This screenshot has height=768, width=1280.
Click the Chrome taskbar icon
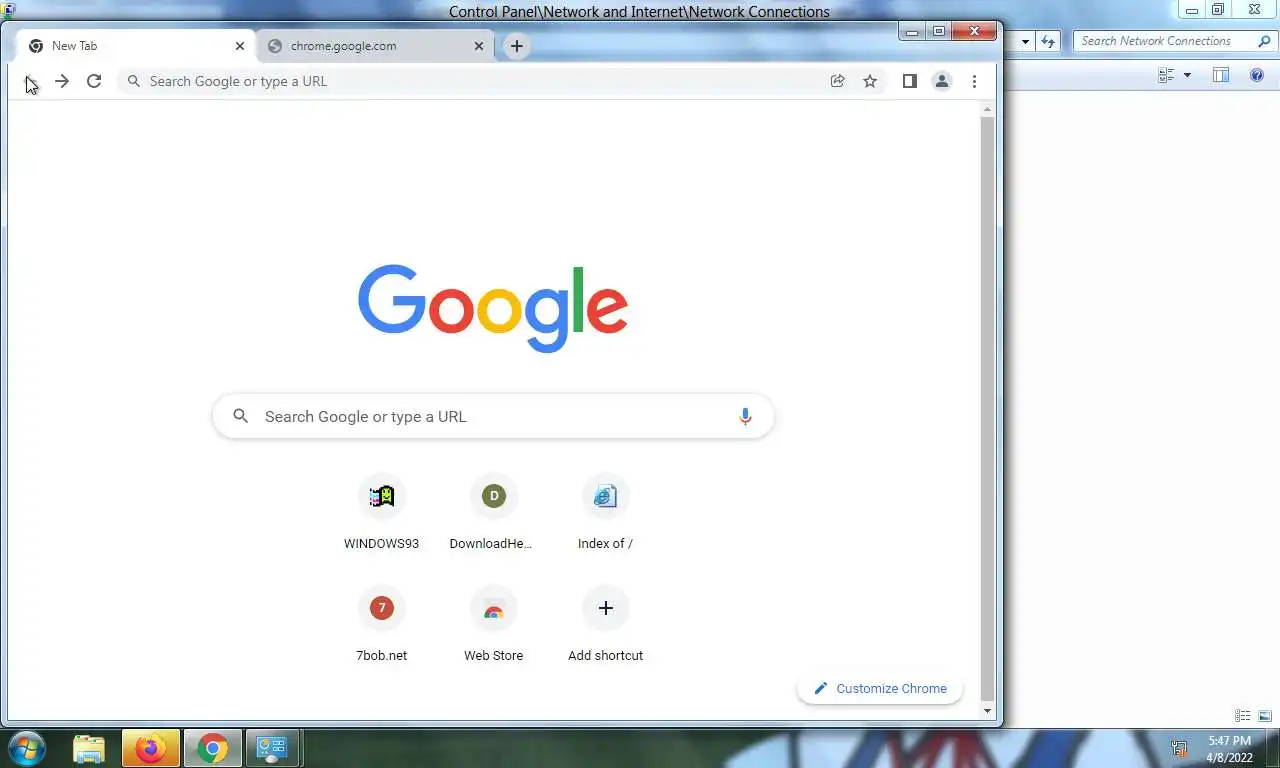pos(212,748)
